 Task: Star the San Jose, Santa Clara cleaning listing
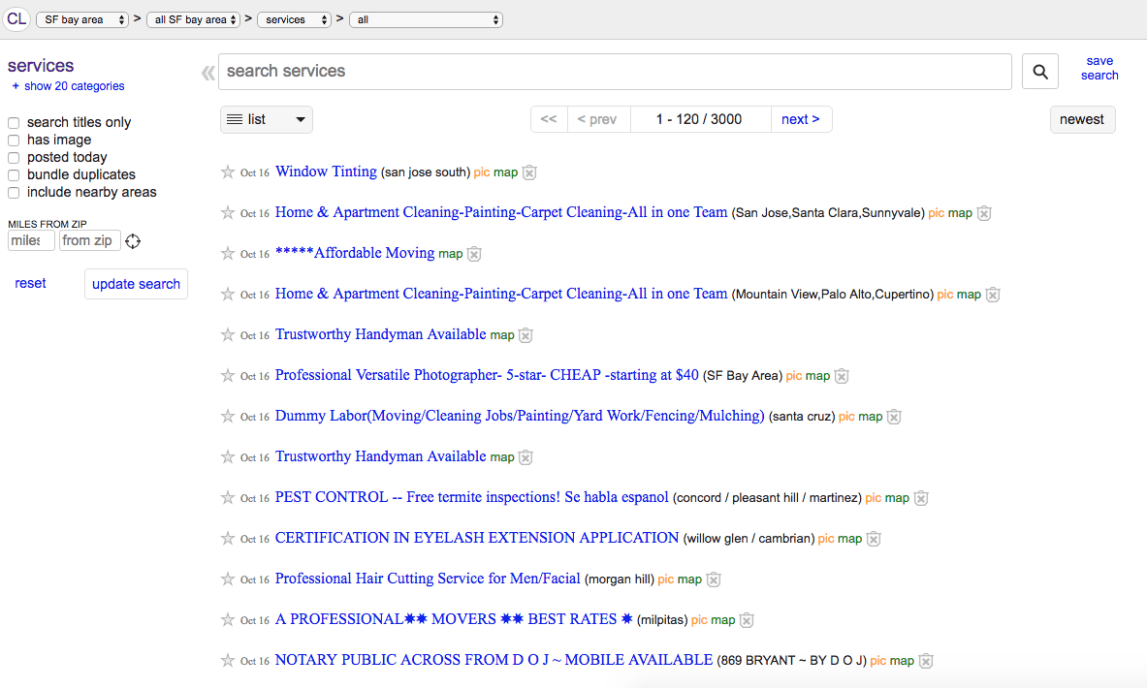[x=227, y=213]
